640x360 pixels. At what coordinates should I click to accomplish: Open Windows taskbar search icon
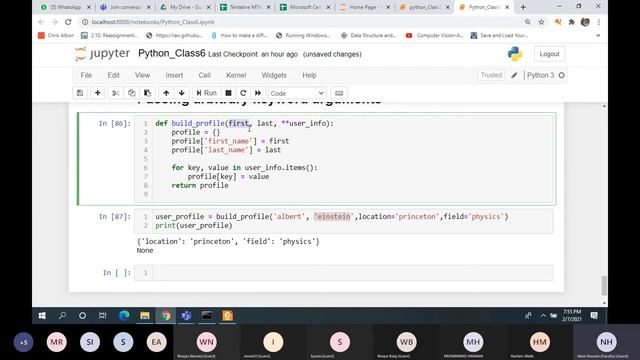62,316
